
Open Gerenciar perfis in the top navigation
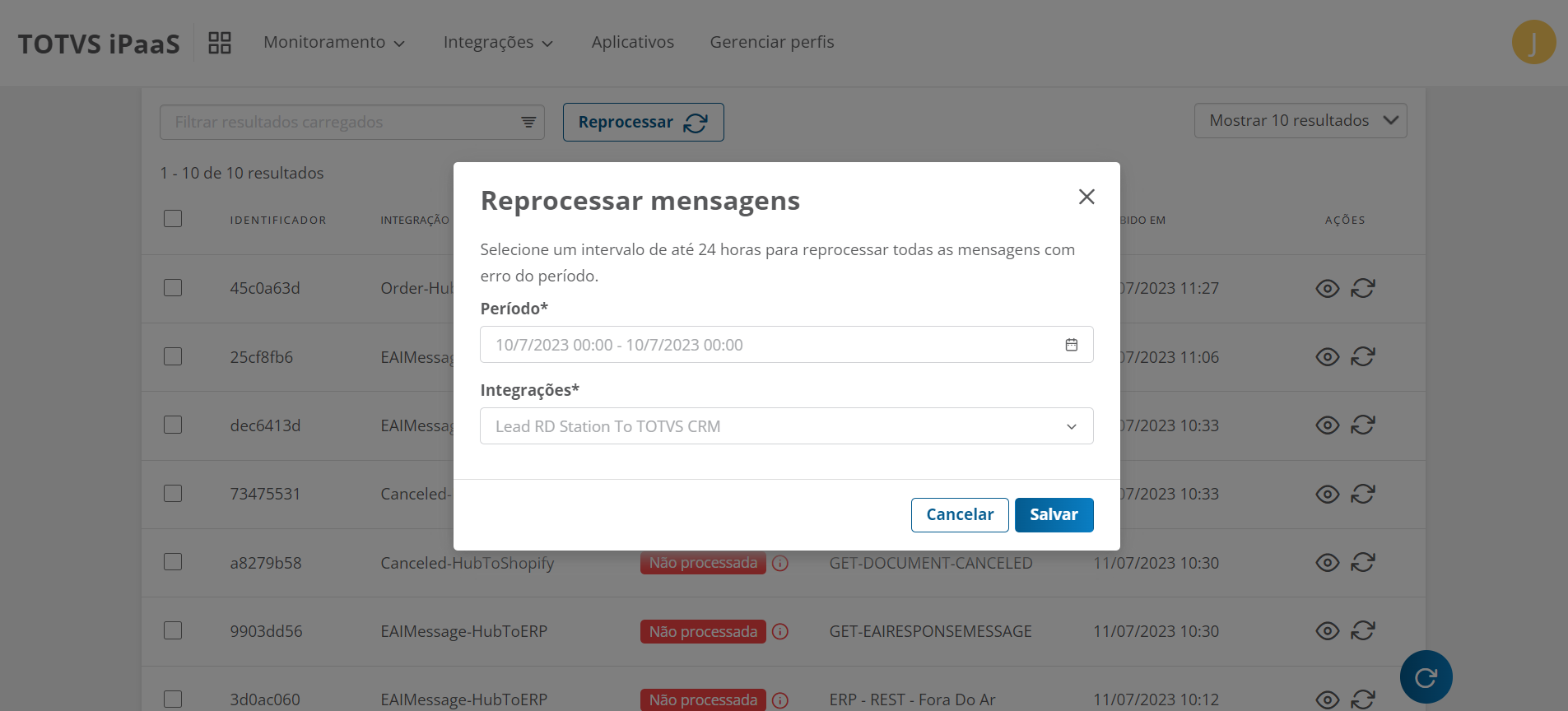point(771,42)
